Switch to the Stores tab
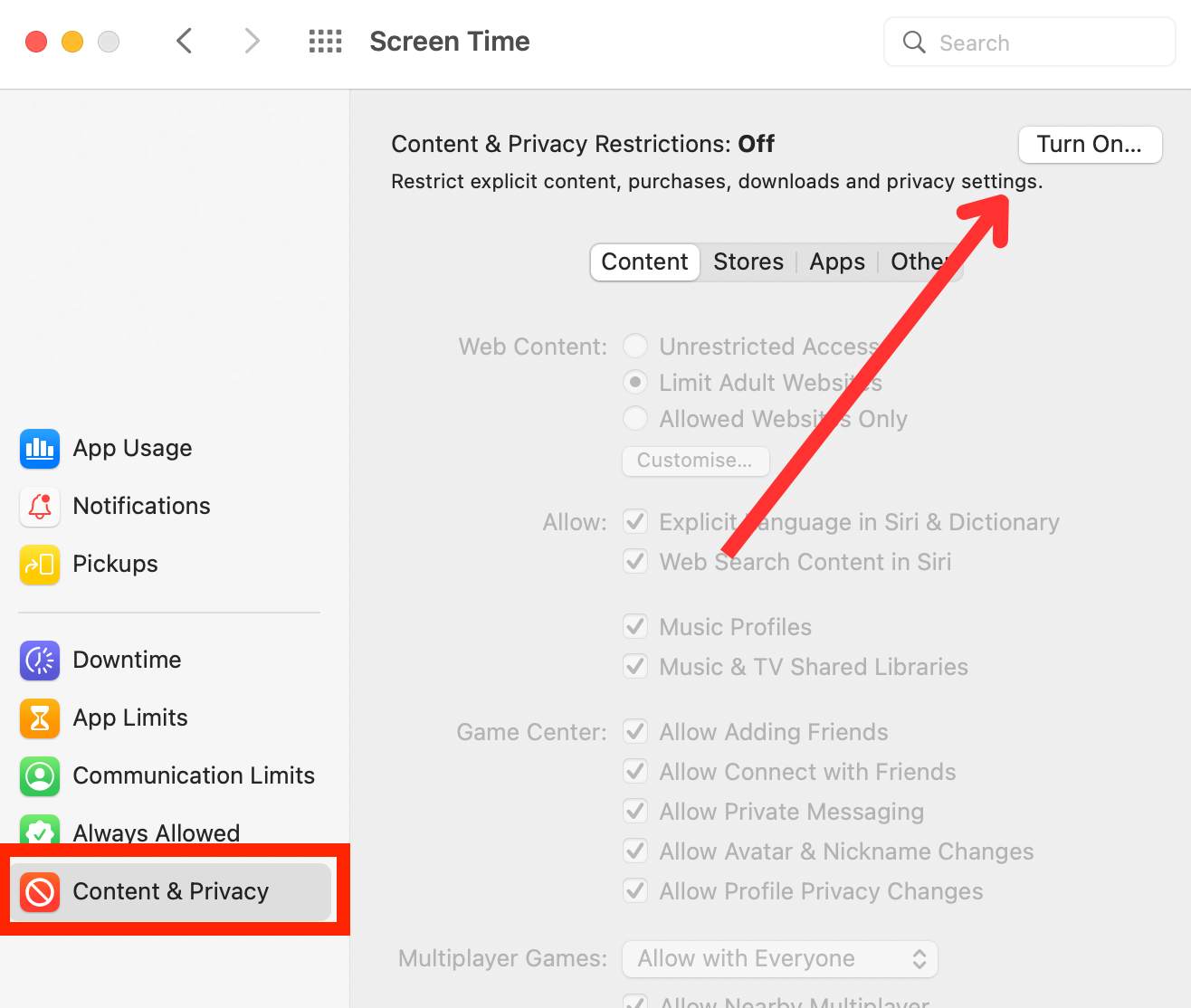This screenshot has height=1008, width=1191. coord(748,262)
